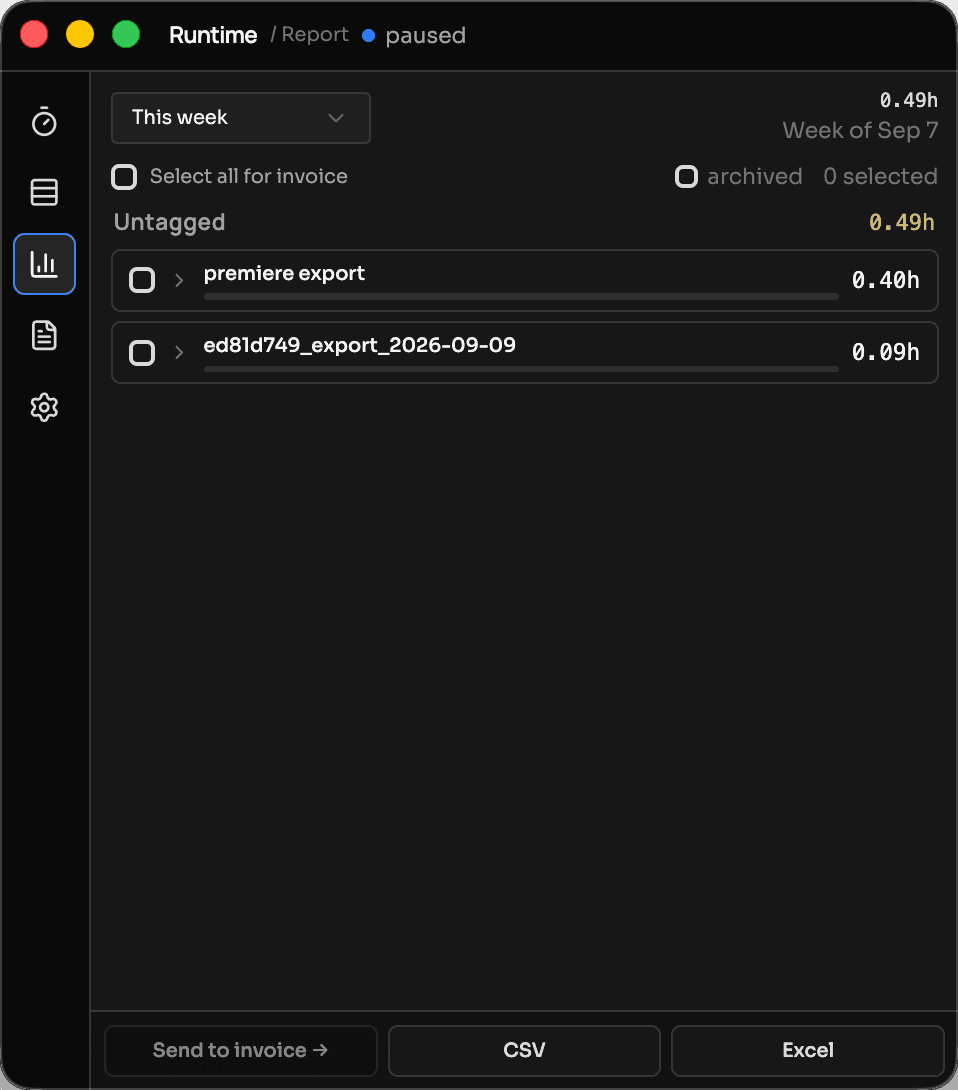Click the Runtime app title
This screenshot has height=1090, width=958.
(x=213, y=35)
